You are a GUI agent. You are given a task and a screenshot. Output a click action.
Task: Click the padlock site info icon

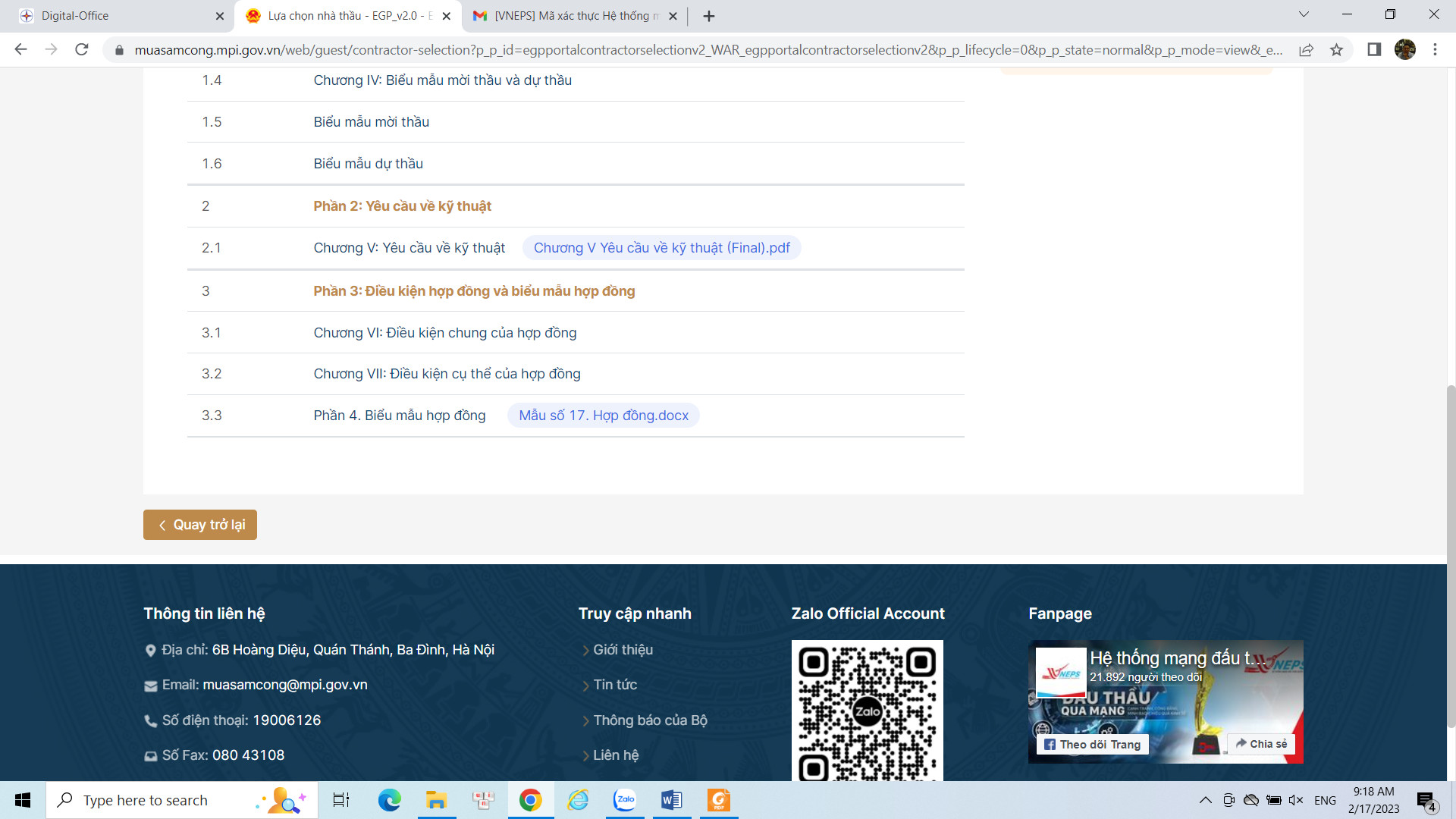tap(119, 50)
